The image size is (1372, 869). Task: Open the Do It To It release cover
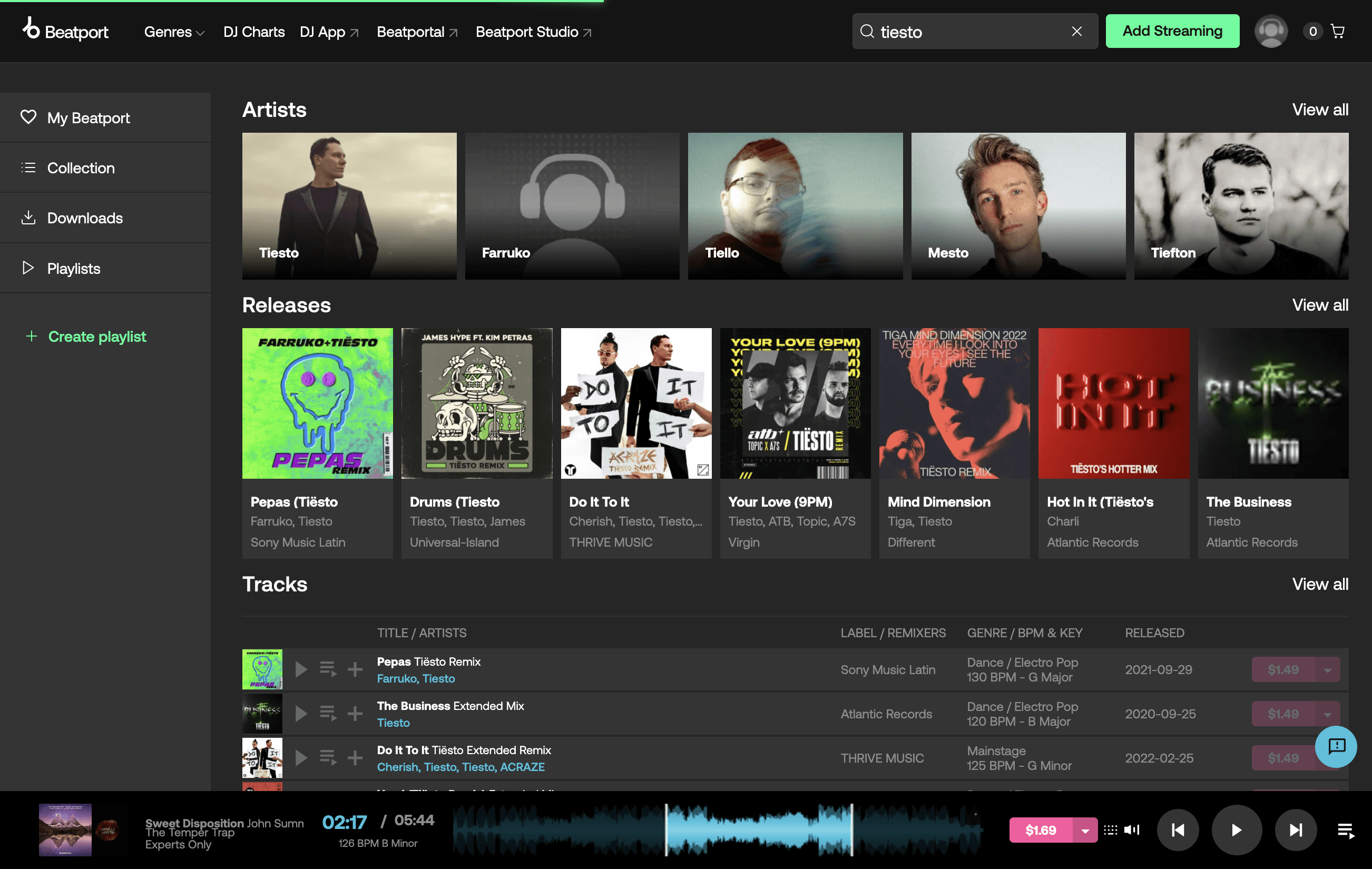tap(636, 403)
